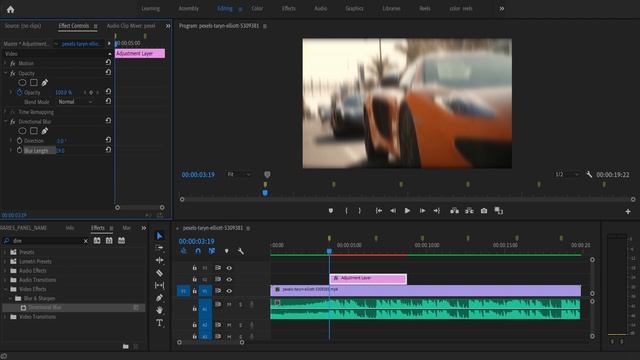This screenshot has height=360, width=640.
Task: Hide track V3 with eye icon
Action: tap(229, 268)
